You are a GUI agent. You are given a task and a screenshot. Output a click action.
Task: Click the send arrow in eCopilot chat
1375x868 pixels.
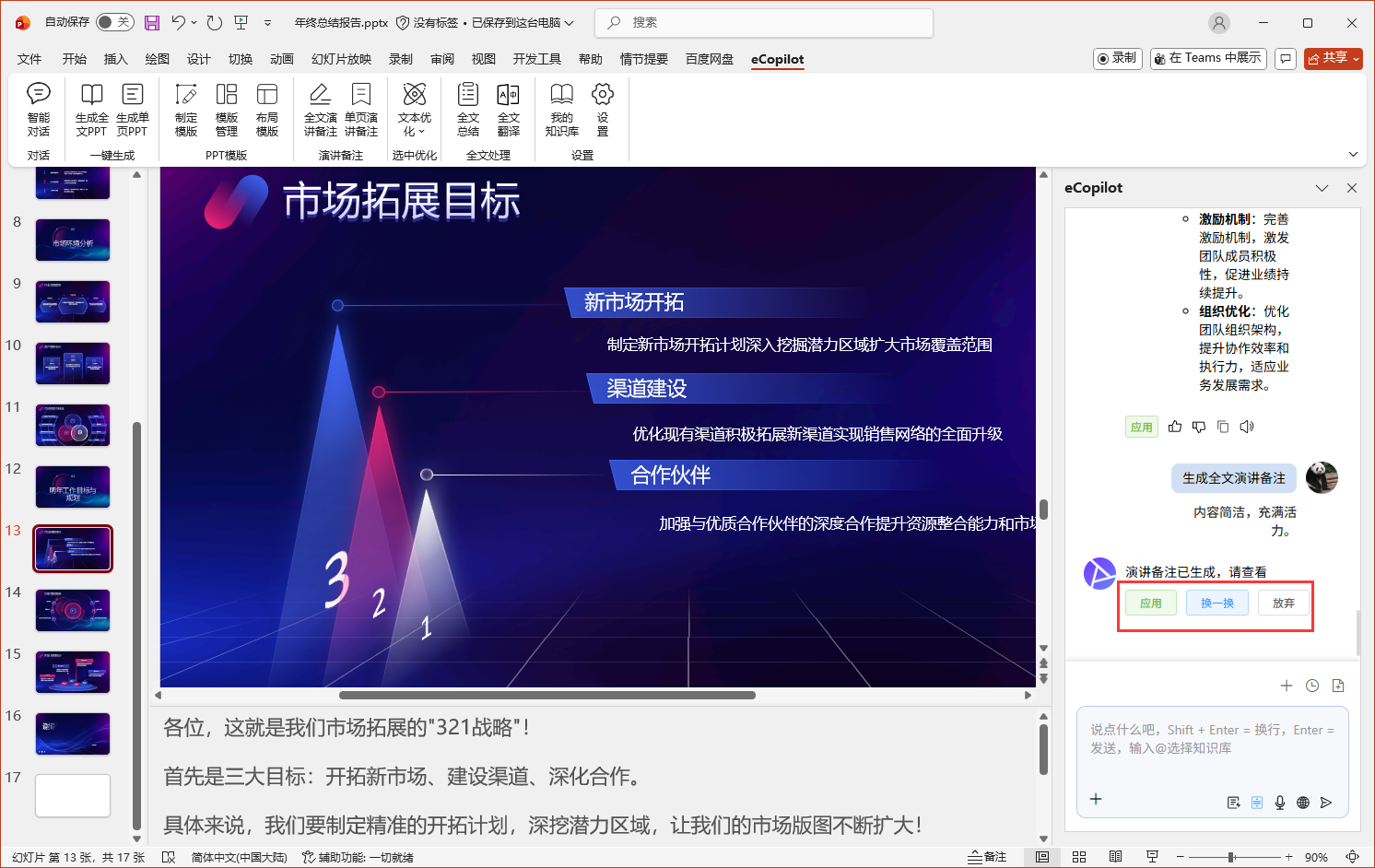click(x=1327, y=803)
